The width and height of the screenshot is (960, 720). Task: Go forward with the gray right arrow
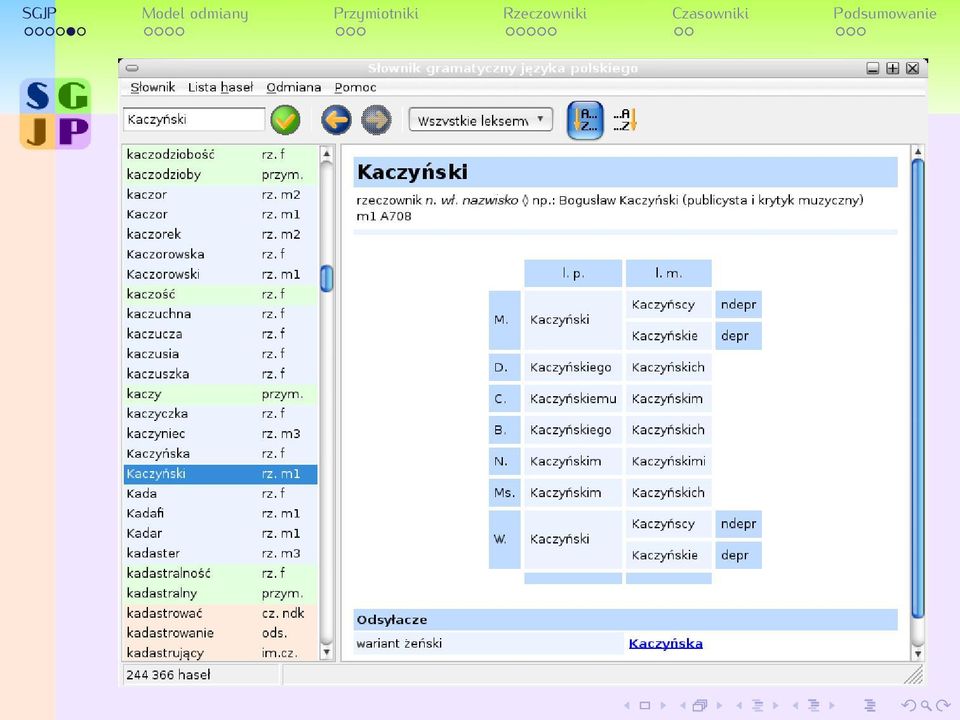pyautogui.click(x=376, y=119)
